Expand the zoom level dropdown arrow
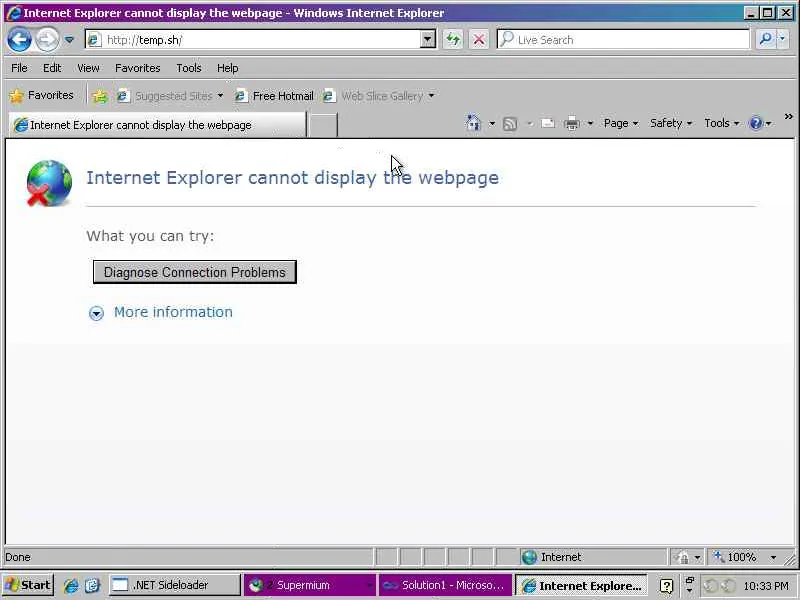800x600 pixels. (x=773, y=558)
